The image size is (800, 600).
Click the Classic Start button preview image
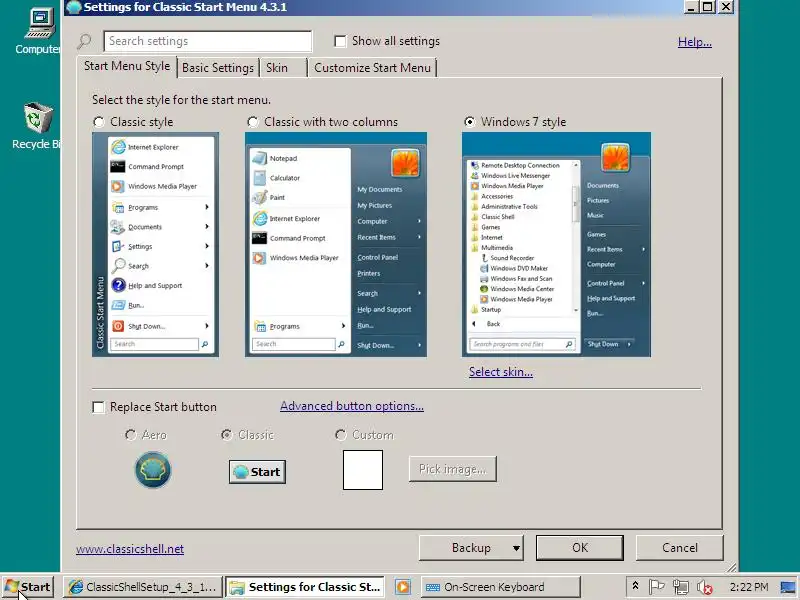257,471
